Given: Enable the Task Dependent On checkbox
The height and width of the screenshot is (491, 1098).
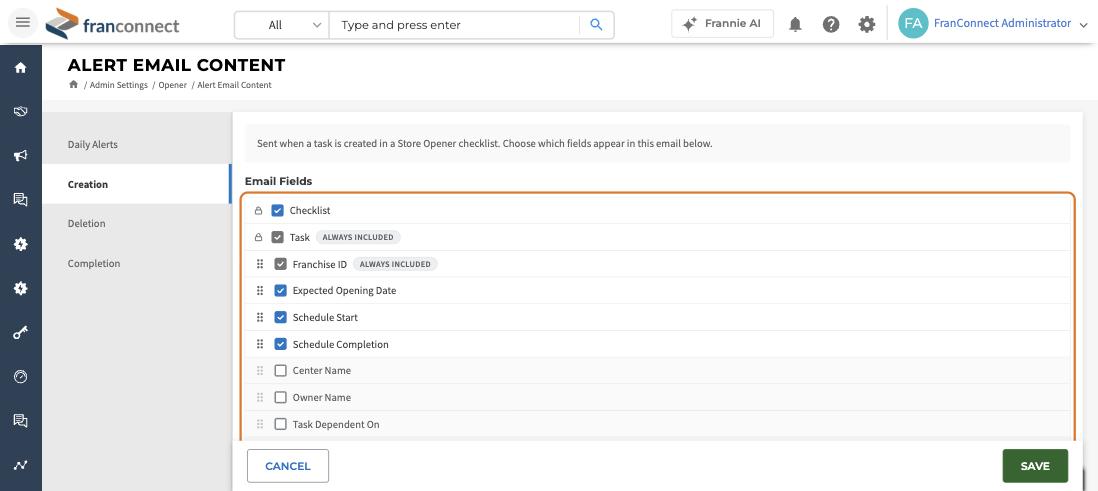Looking at the screenshot, I should tap(280, 424).
